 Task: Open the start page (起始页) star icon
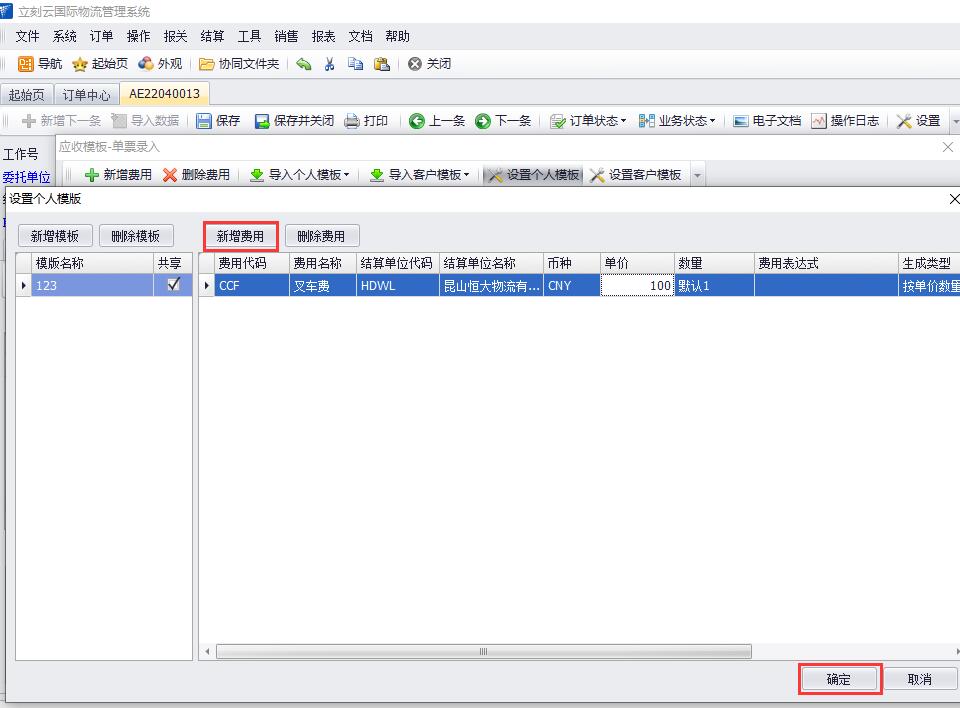[x=81, y=64]
